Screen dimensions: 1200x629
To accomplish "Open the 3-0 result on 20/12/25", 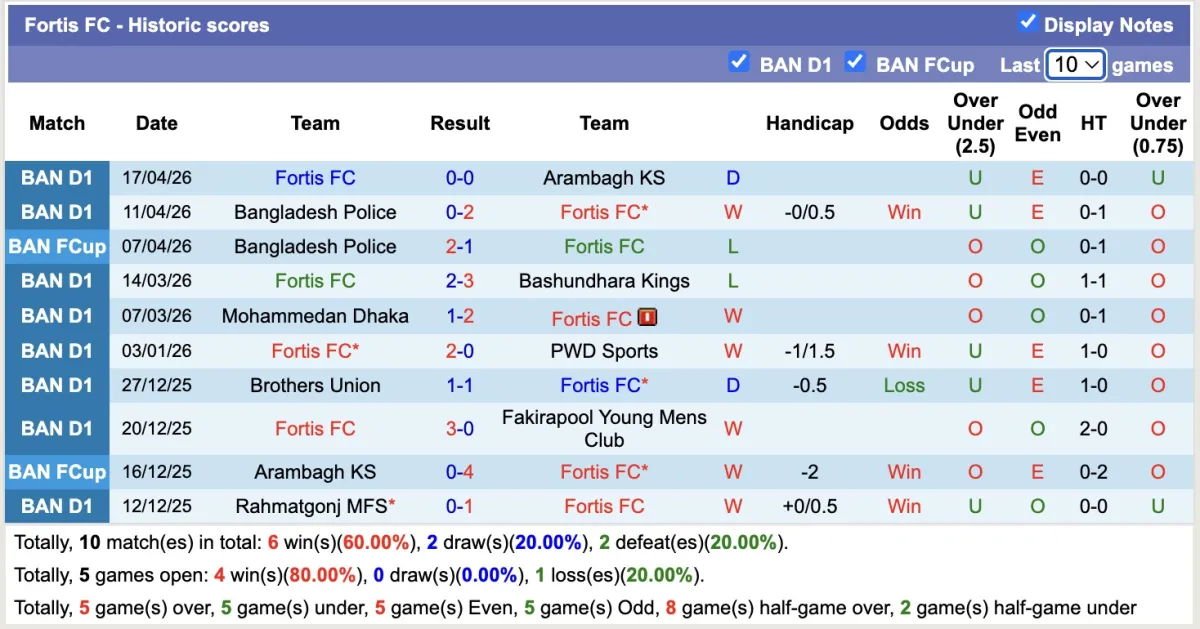I will coord(460,428).
